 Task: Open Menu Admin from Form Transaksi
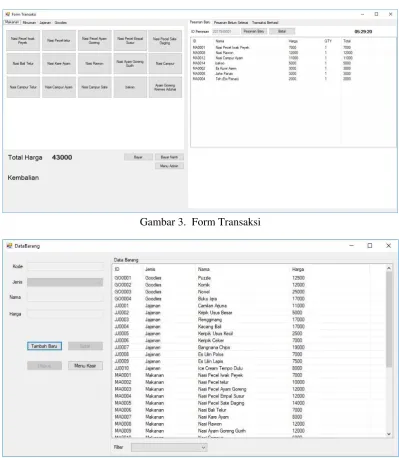pyautogui.click(x=169, y=166)
